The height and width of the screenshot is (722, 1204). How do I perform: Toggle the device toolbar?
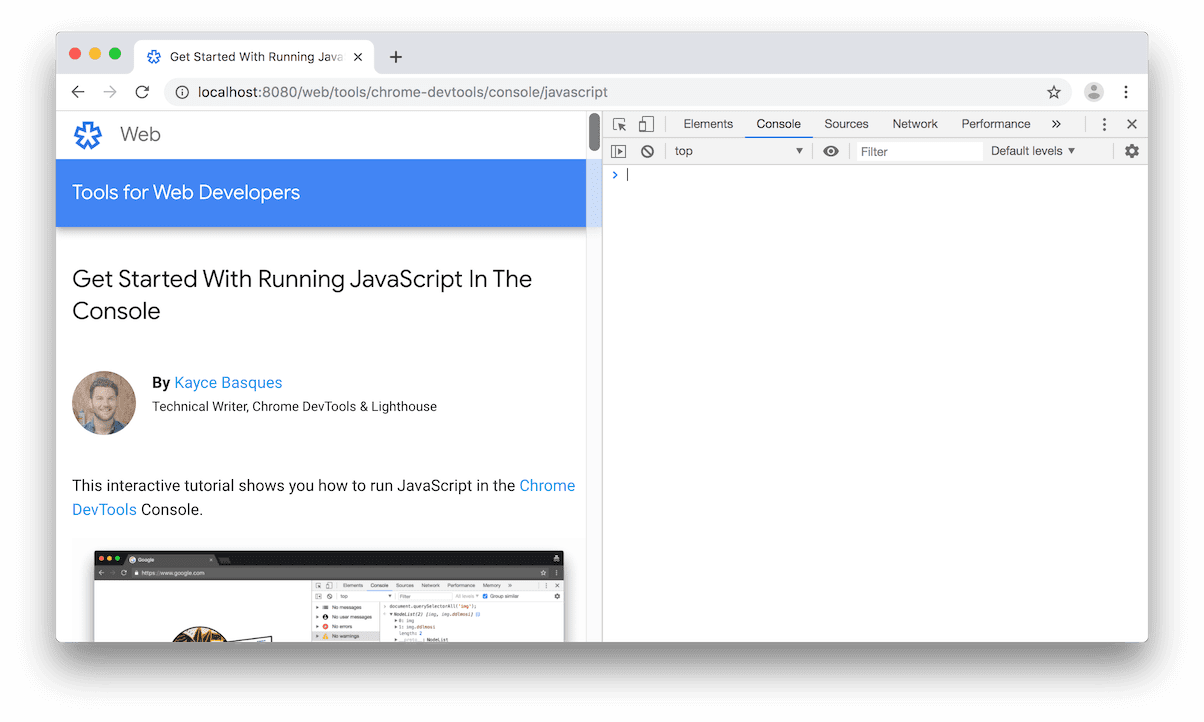point(645,123)
